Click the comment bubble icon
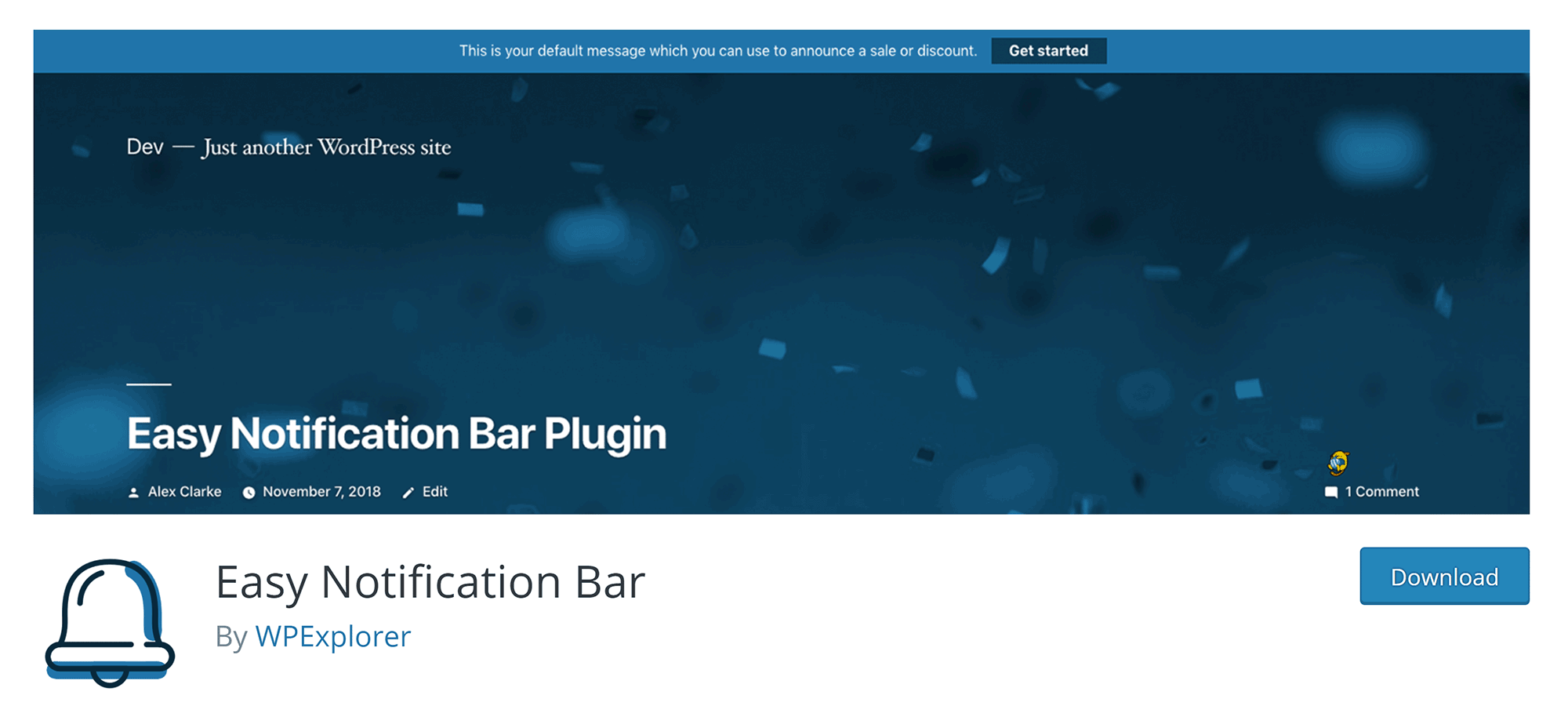 click(1330, 493)
